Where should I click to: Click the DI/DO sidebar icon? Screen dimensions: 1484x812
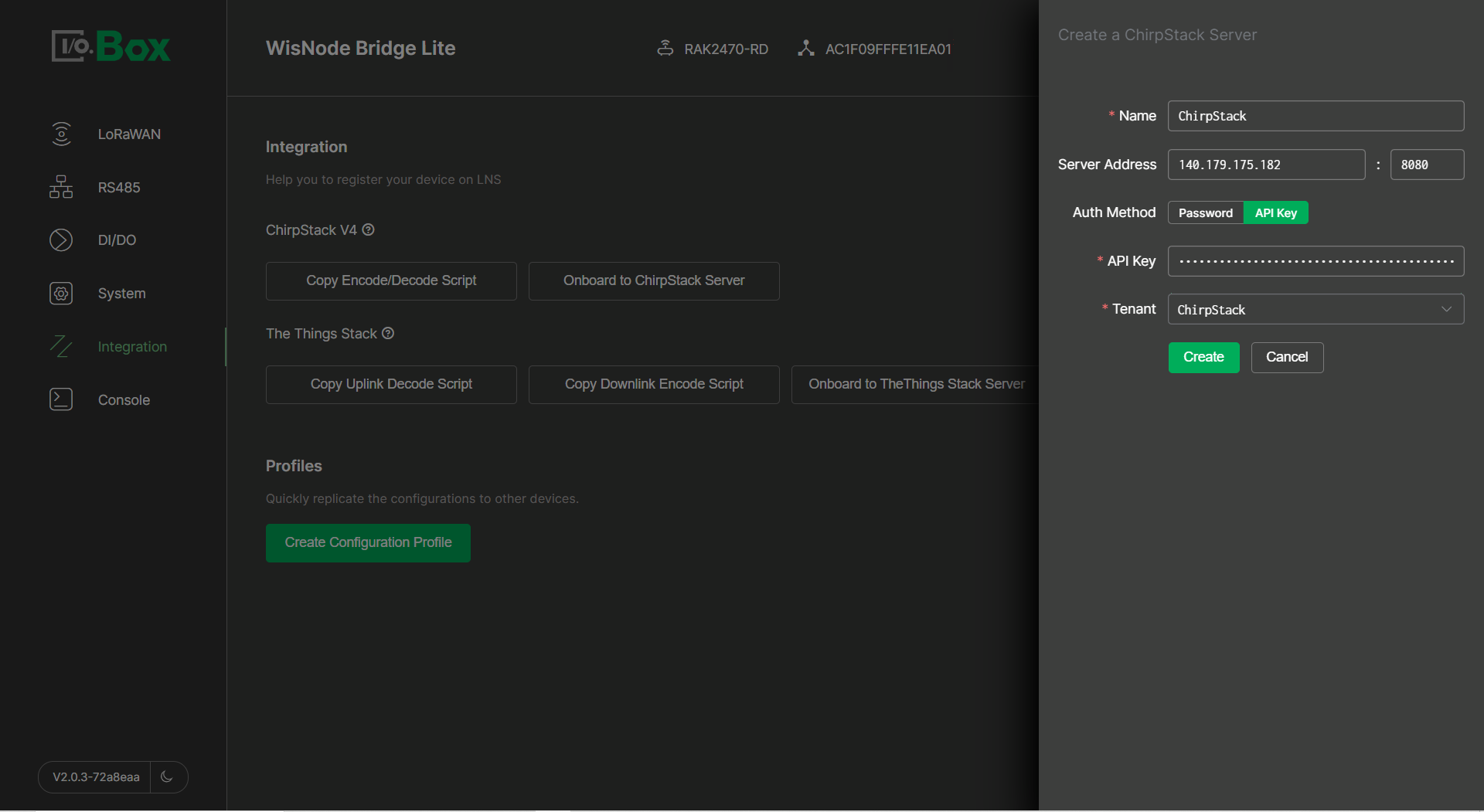coord(61,240)
